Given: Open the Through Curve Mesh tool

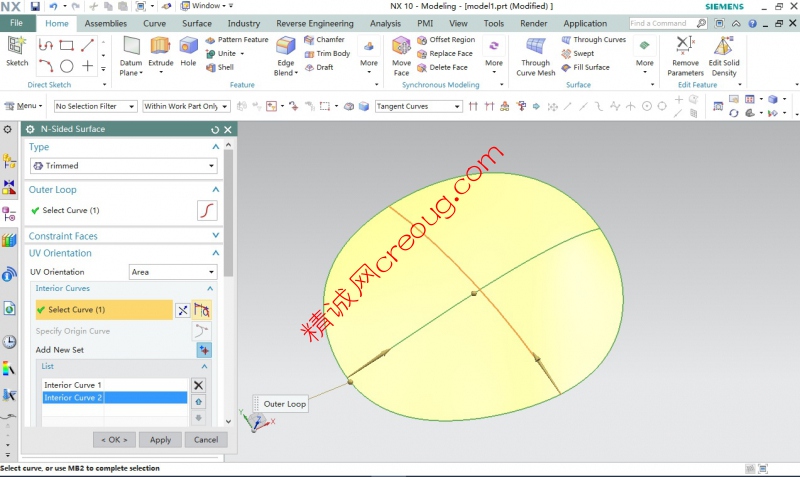Looking at the screenshot, I should (x=536, y=52).
